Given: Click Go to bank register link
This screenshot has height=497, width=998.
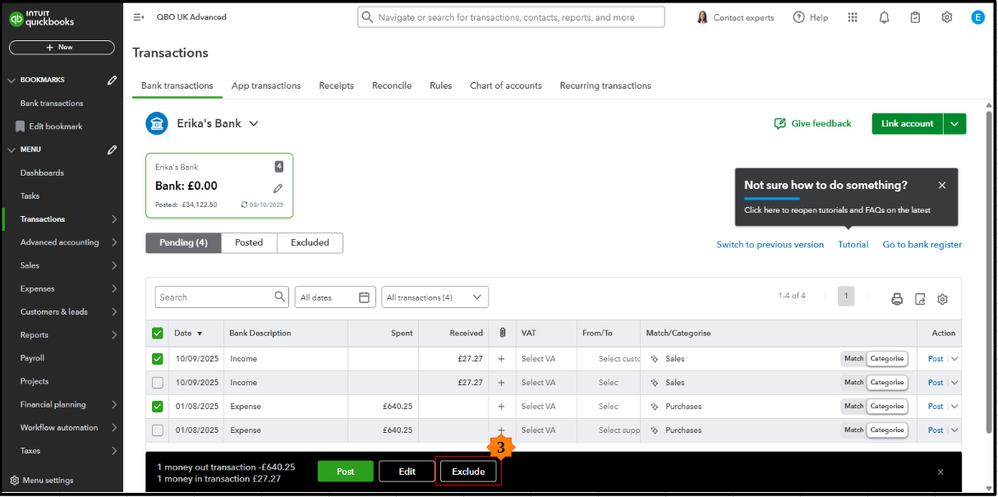Looking at the screenshot, I should 922,244.
